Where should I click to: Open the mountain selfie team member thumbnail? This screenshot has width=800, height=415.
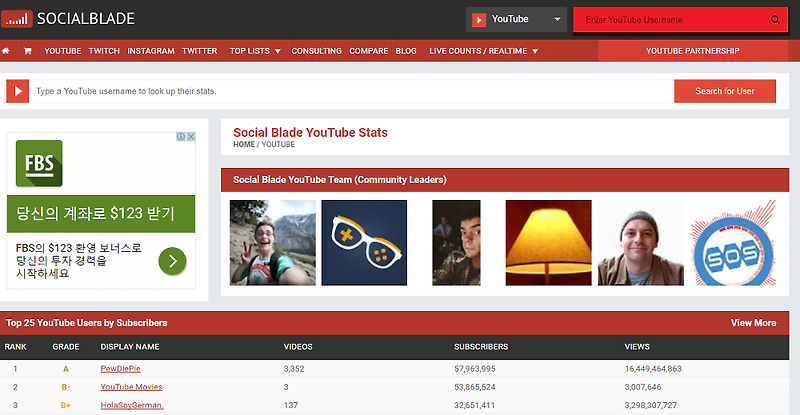[273, 243]
